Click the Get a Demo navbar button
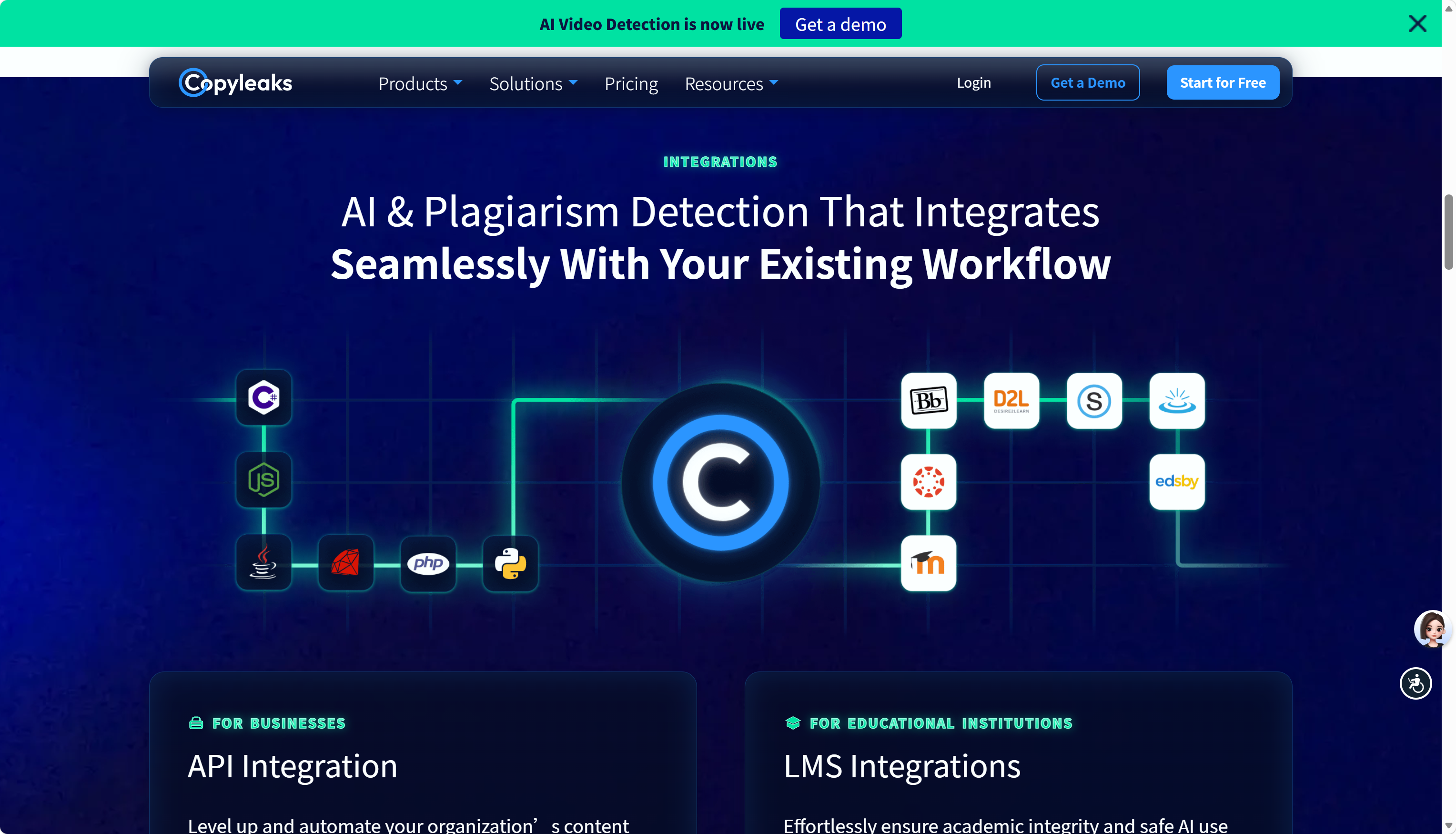The width and height of the screenshot is (1456, 834). click(x=1088, y=82)
